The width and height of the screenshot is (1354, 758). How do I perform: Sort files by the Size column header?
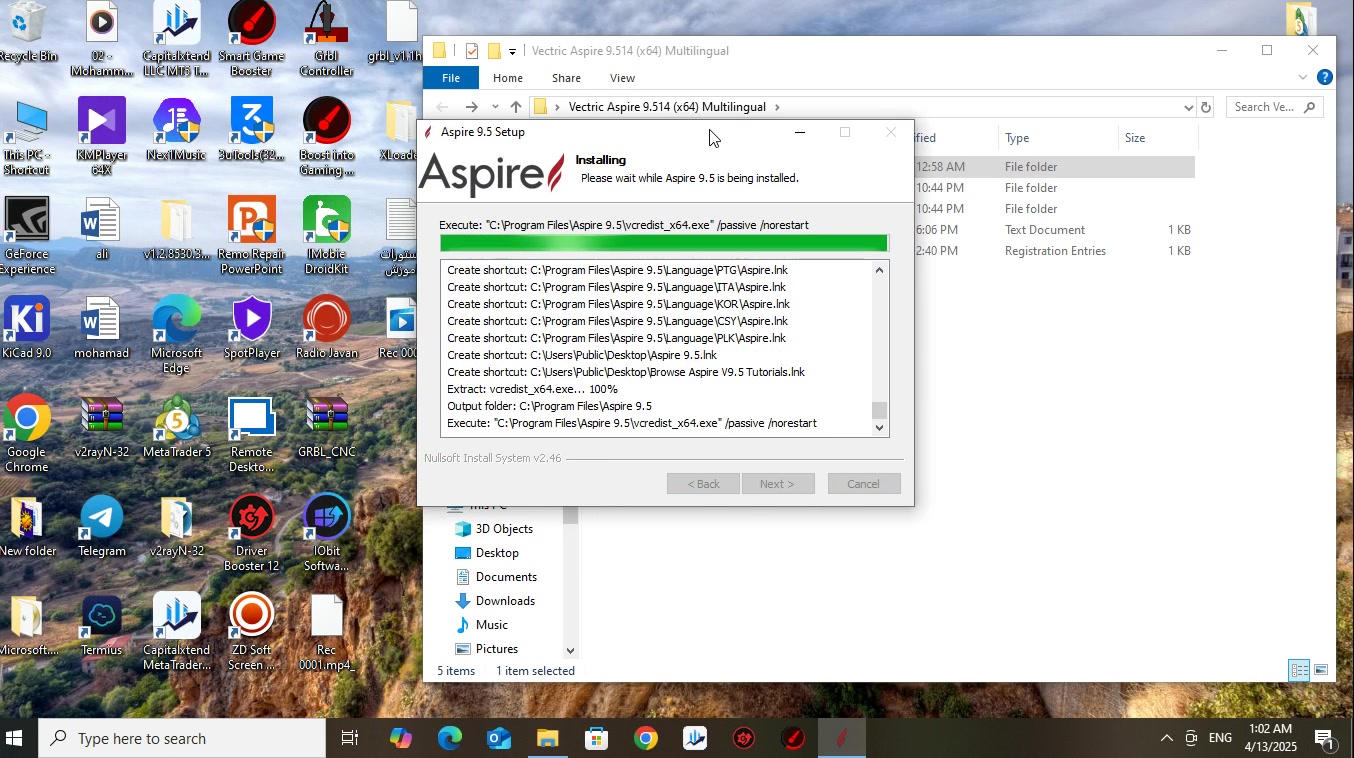click(1156, 138)
